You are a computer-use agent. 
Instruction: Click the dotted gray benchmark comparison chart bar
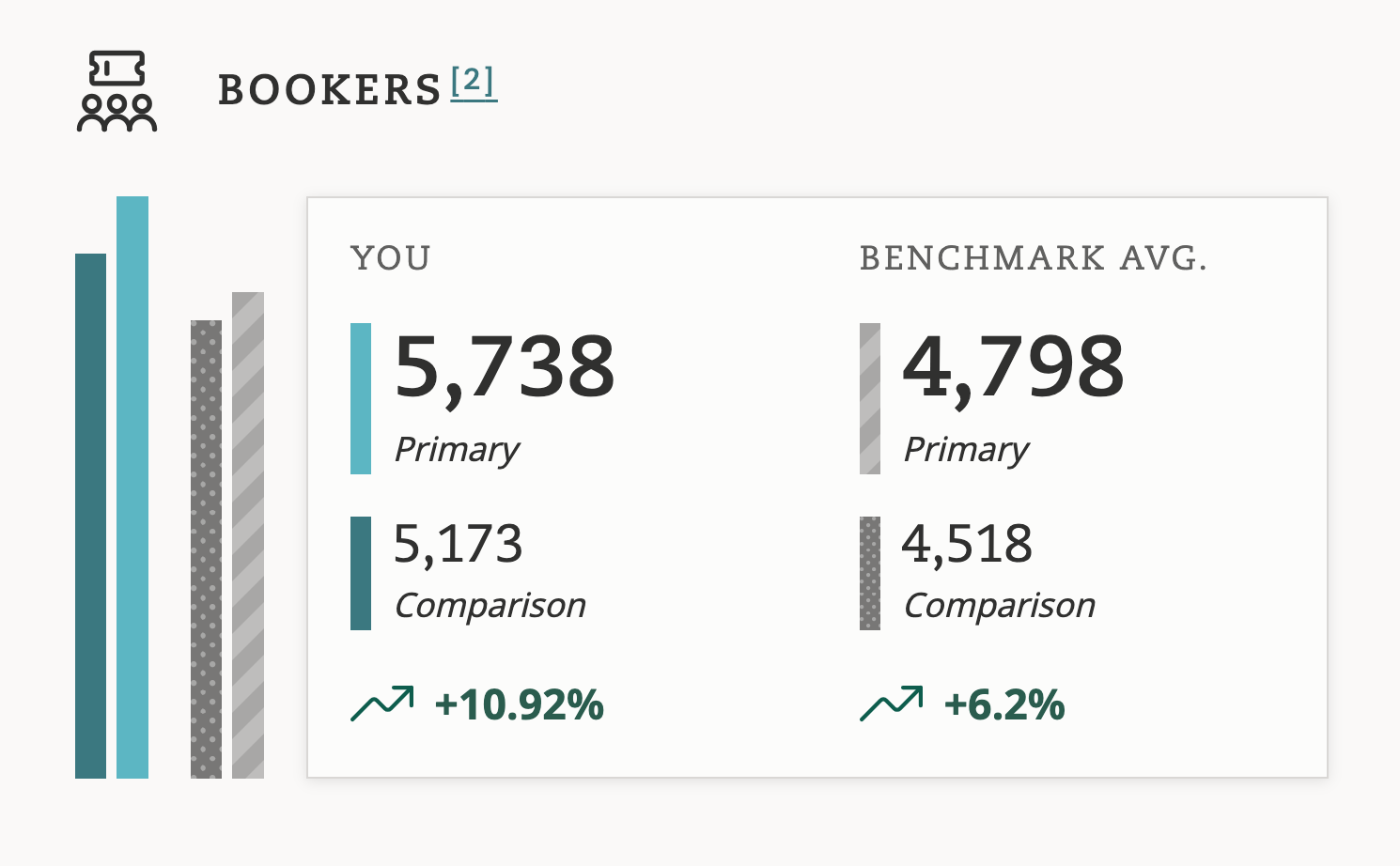(207, 549)
